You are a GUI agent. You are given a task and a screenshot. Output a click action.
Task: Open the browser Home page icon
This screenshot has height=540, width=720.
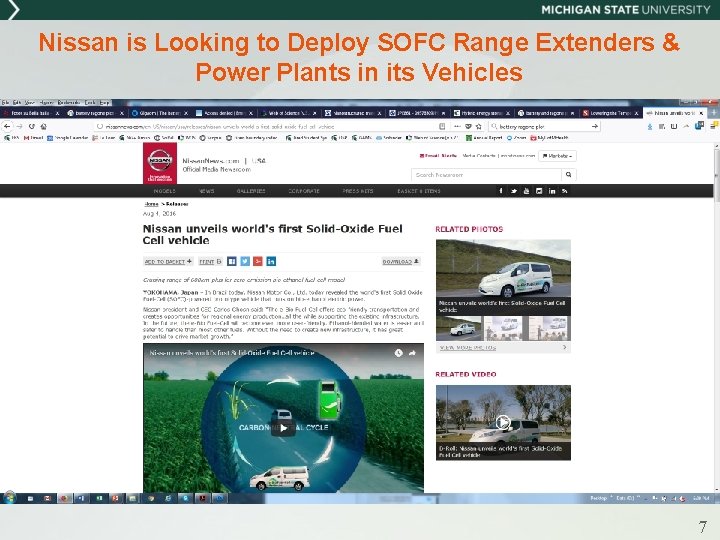click(44, 126)
